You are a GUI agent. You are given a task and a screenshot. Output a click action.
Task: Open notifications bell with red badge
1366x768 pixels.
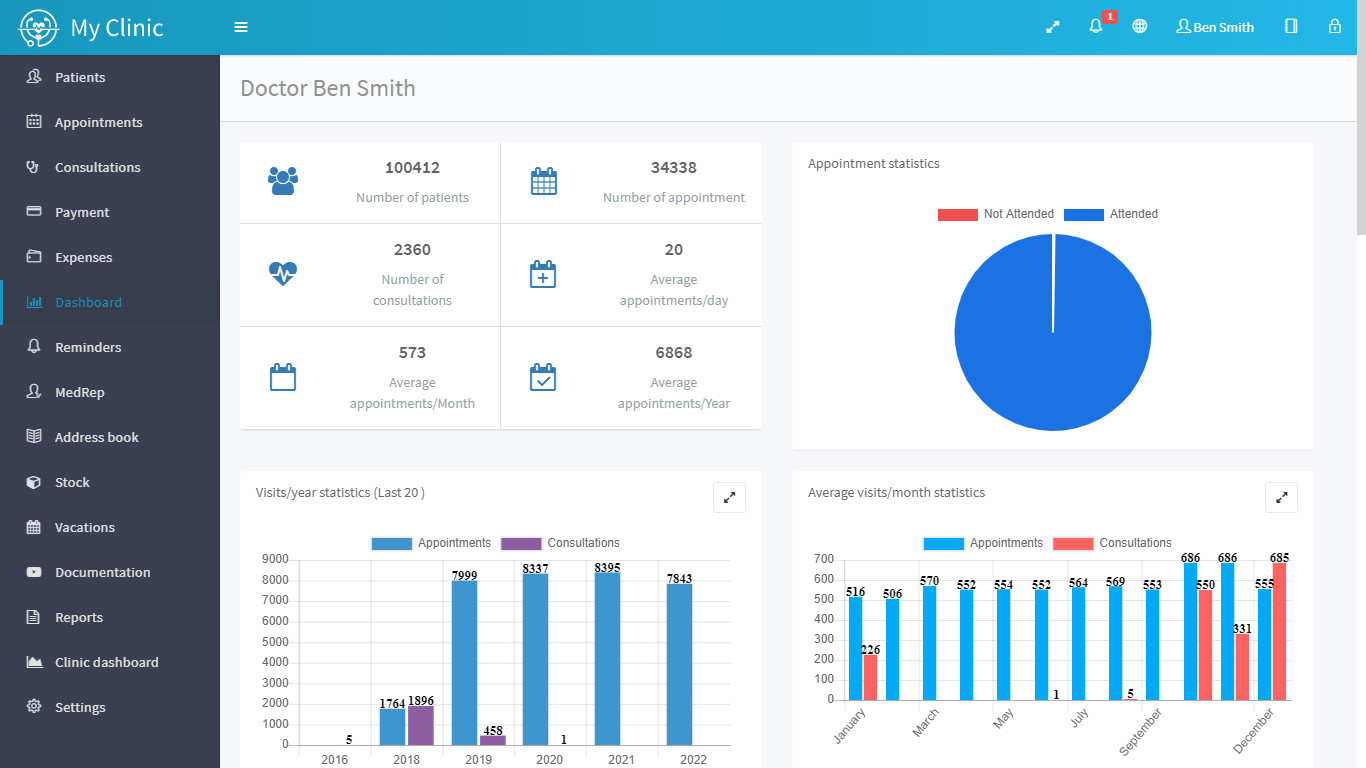click(1096, 27)
